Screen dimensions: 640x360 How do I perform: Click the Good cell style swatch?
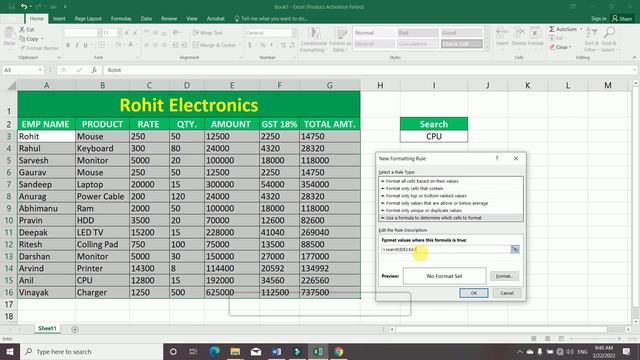pyautogui.click(x=461, y=33)
